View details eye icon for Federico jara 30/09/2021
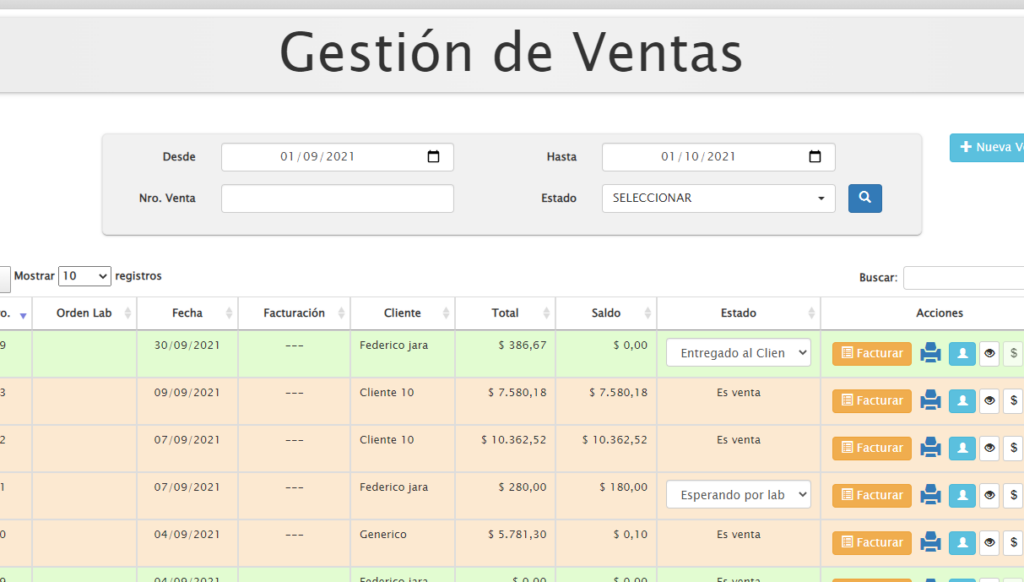 coord(989,353)
